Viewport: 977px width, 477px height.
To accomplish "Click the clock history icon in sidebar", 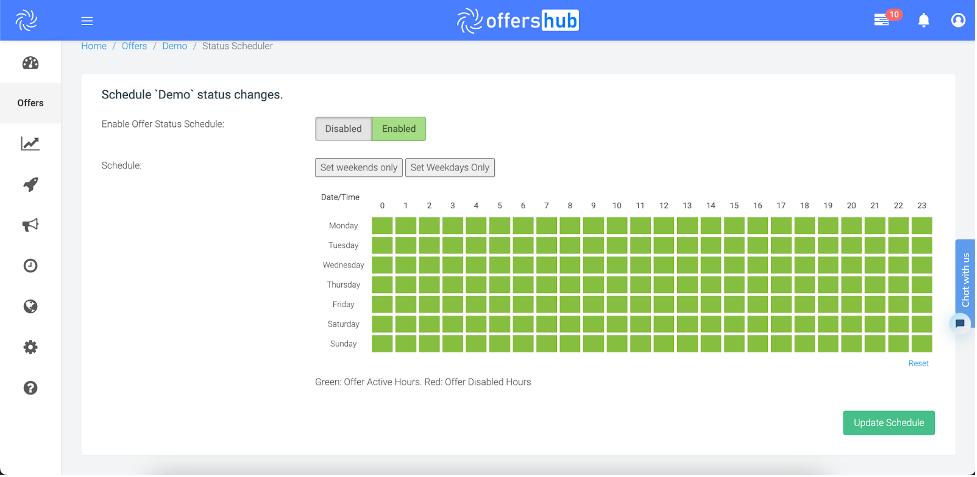I will pos(30,265).
